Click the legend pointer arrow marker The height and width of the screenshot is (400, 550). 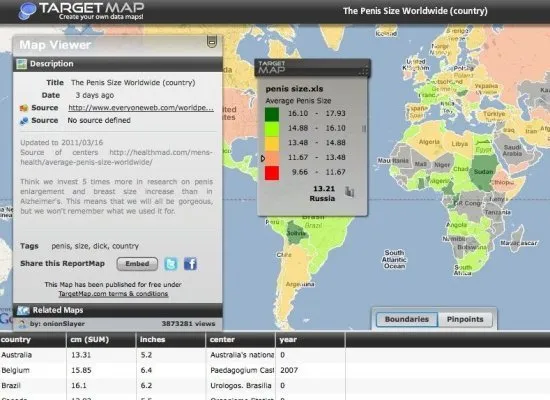pos(263,159)
